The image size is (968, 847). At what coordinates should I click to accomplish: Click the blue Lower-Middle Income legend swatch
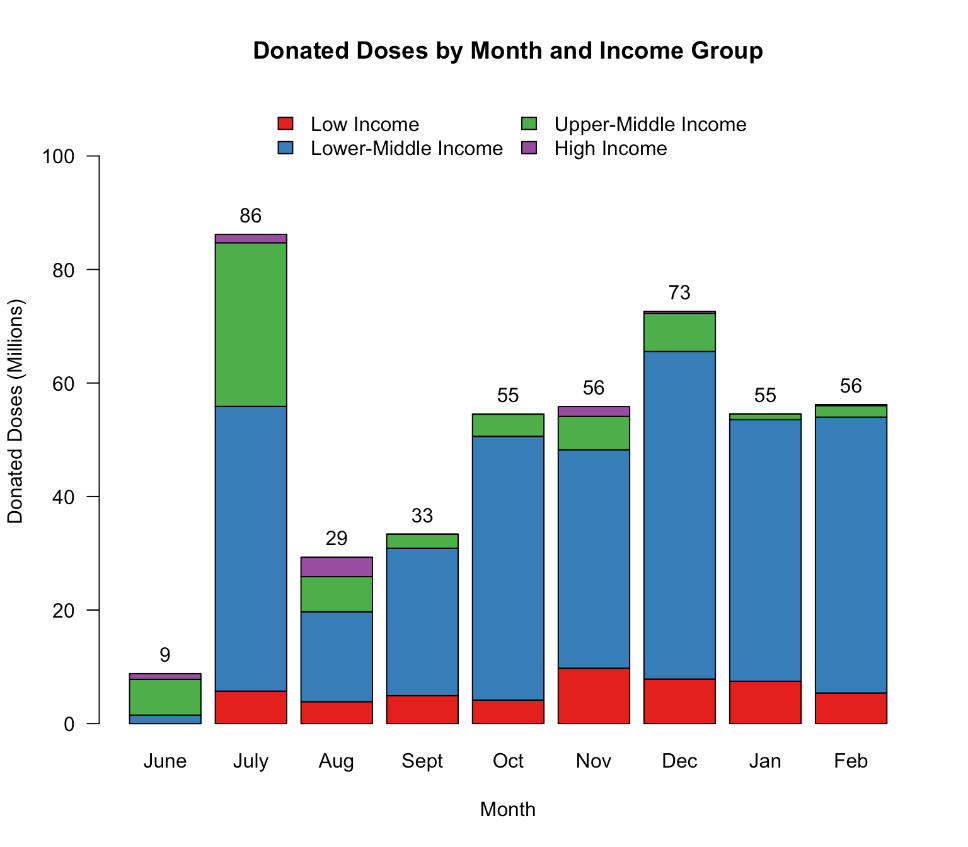[x=285, y=148]
